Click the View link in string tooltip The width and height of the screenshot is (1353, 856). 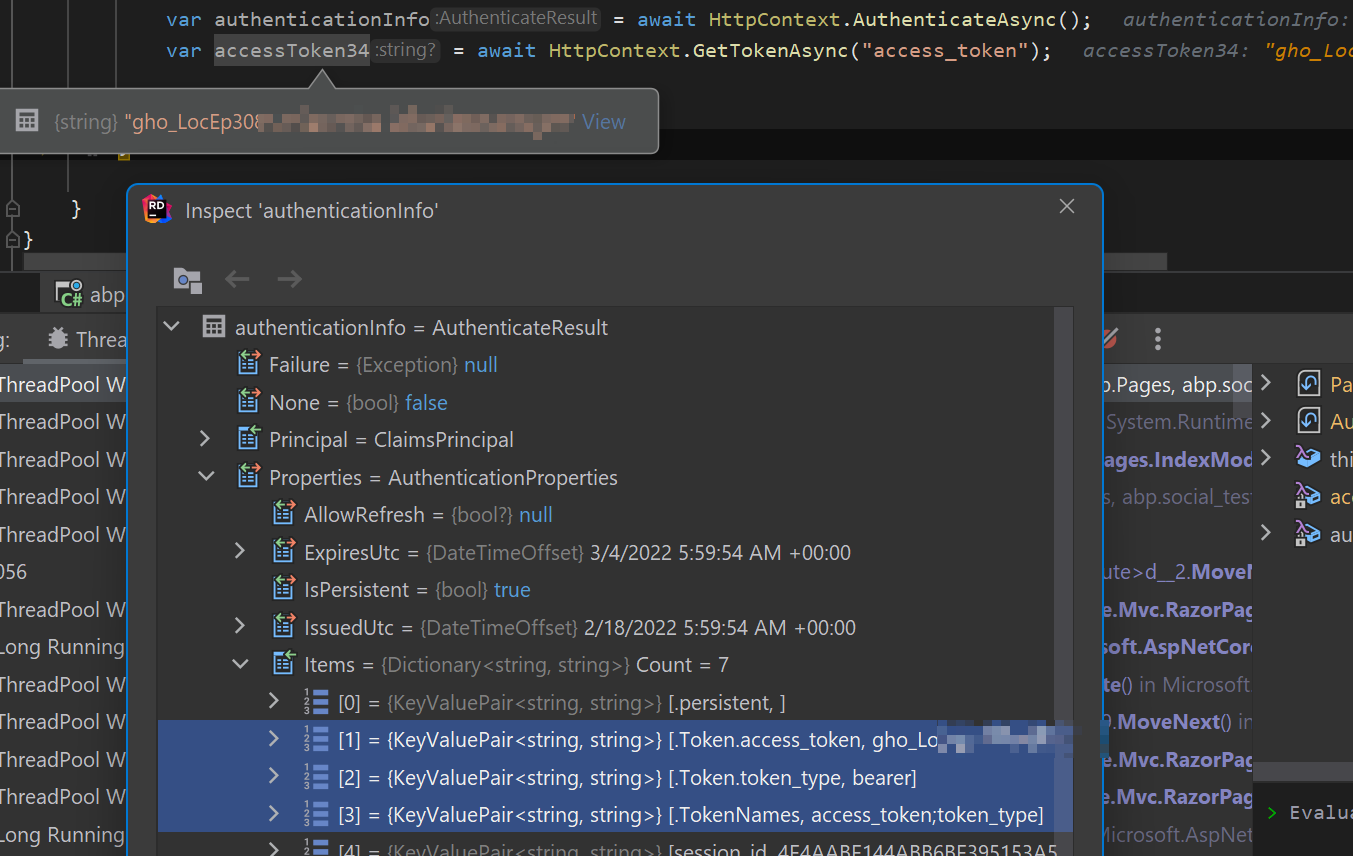coord(604,122)
